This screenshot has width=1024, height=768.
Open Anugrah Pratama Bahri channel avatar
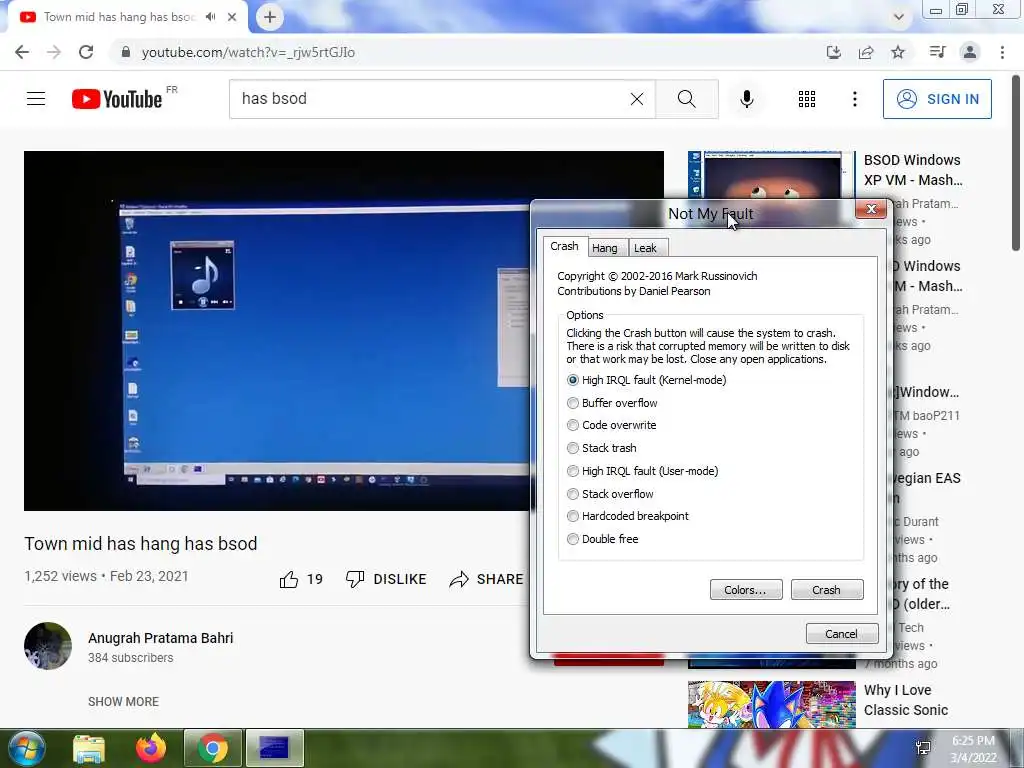coord(48,646)
